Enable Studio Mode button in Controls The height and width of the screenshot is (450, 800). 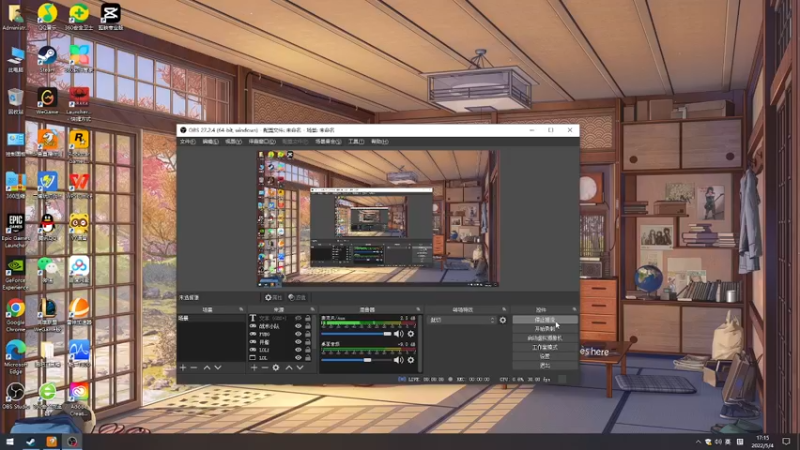click(545, 347)
